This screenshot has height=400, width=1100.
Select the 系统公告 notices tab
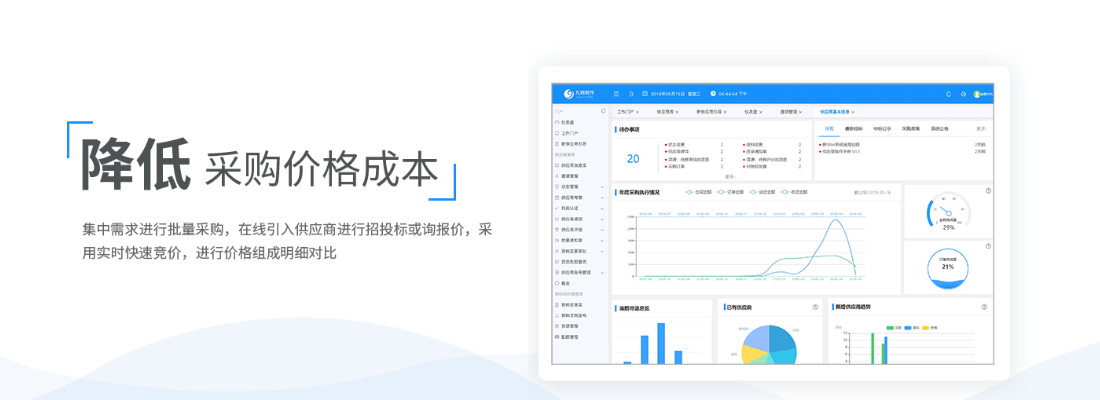pyautogui.click(x=939, y=129)
